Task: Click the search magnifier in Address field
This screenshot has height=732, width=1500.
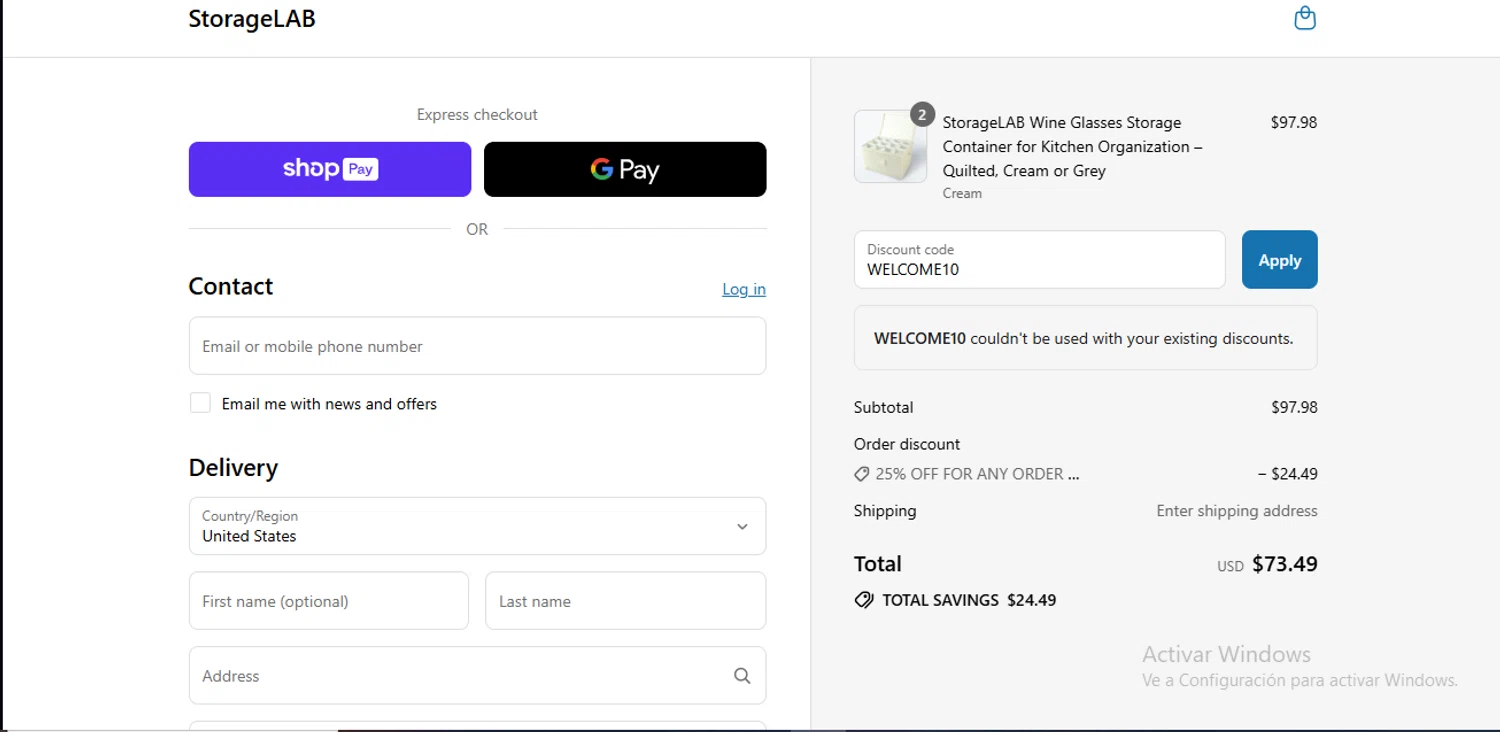Action: pyautogui.click(x=742, y=676)
